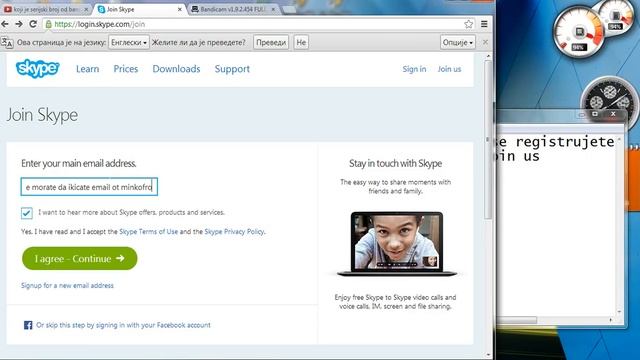Select the Join Skype tab
Screen dimensions: 640x360
tap(139, 9)
